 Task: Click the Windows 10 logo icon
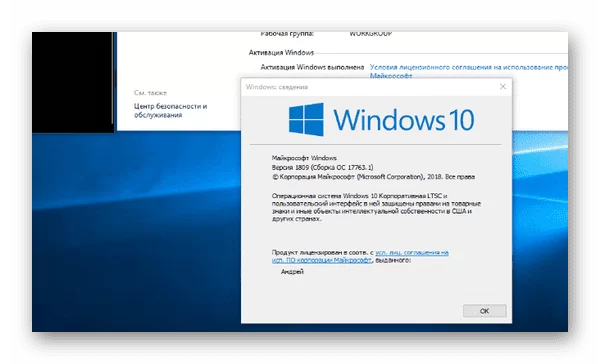click(x=306, y=119)
